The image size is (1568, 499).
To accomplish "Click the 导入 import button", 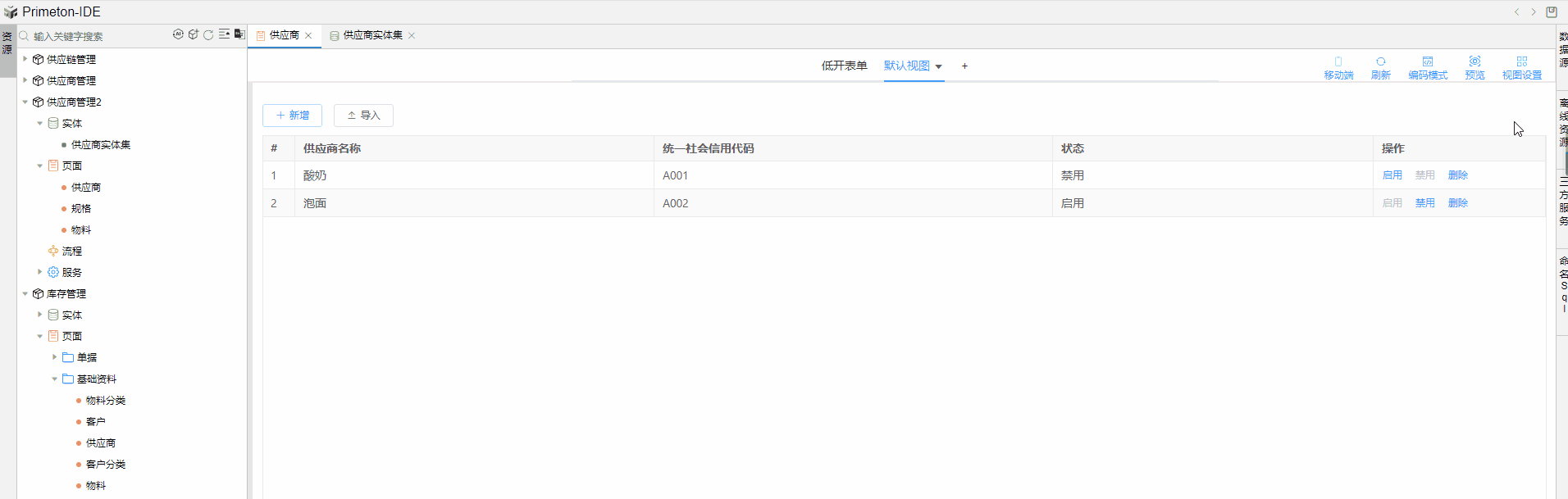I will [363, 116].
